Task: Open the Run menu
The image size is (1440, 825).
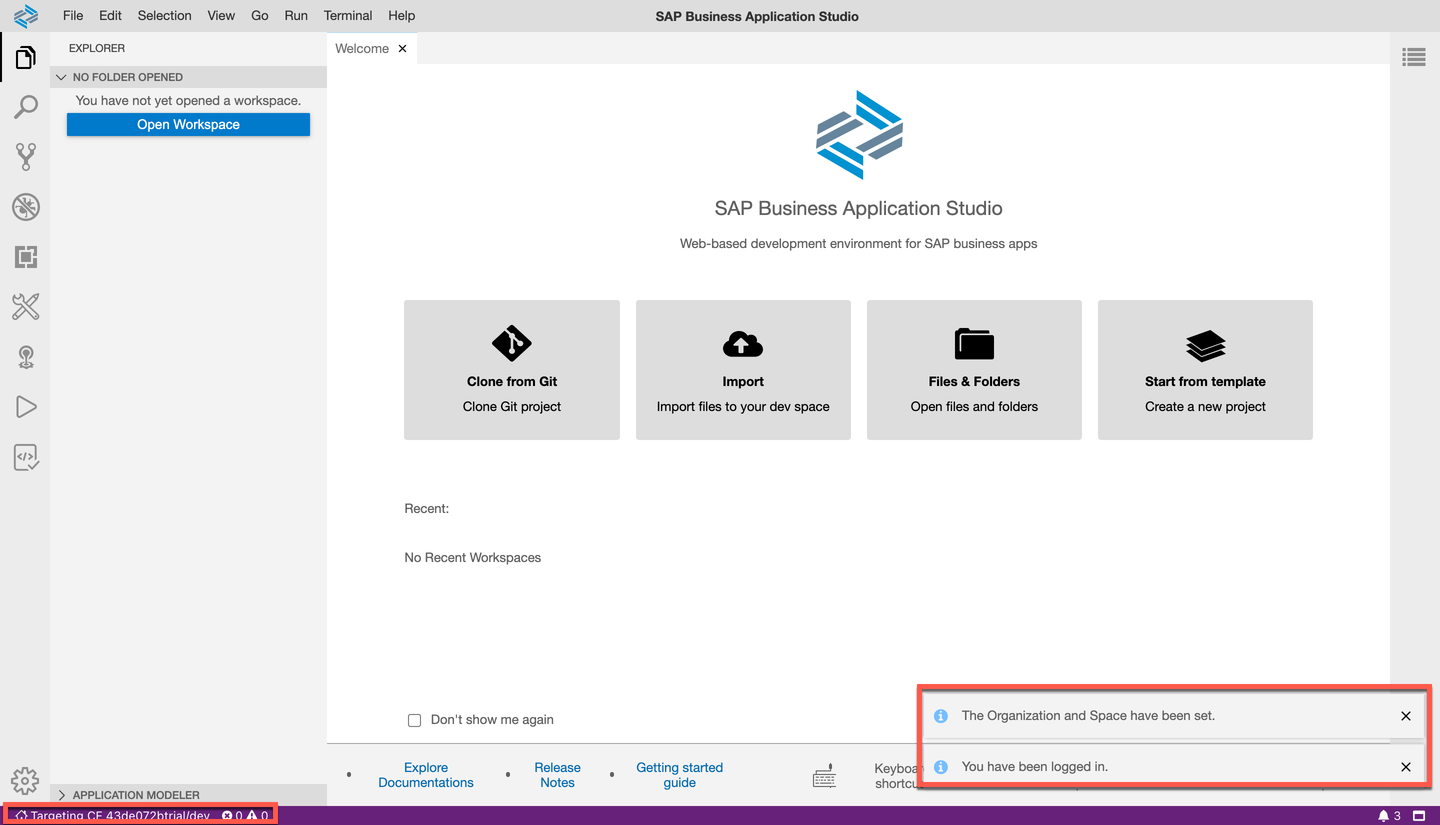Action: click(x=296, y=16)
